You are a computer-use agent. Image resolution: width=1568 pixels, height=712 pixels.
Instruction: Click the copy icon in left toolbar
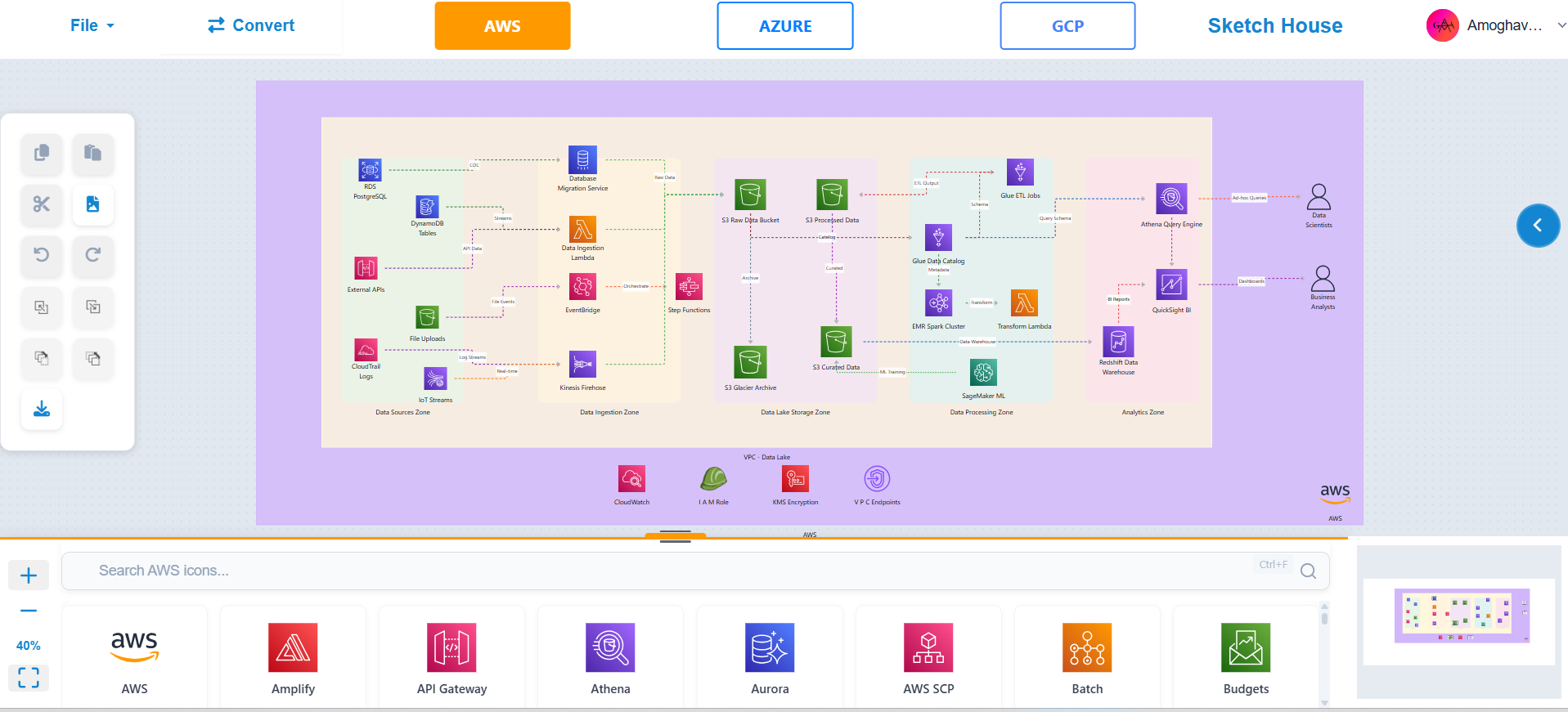pyautogui.click(x=42, y=153)
